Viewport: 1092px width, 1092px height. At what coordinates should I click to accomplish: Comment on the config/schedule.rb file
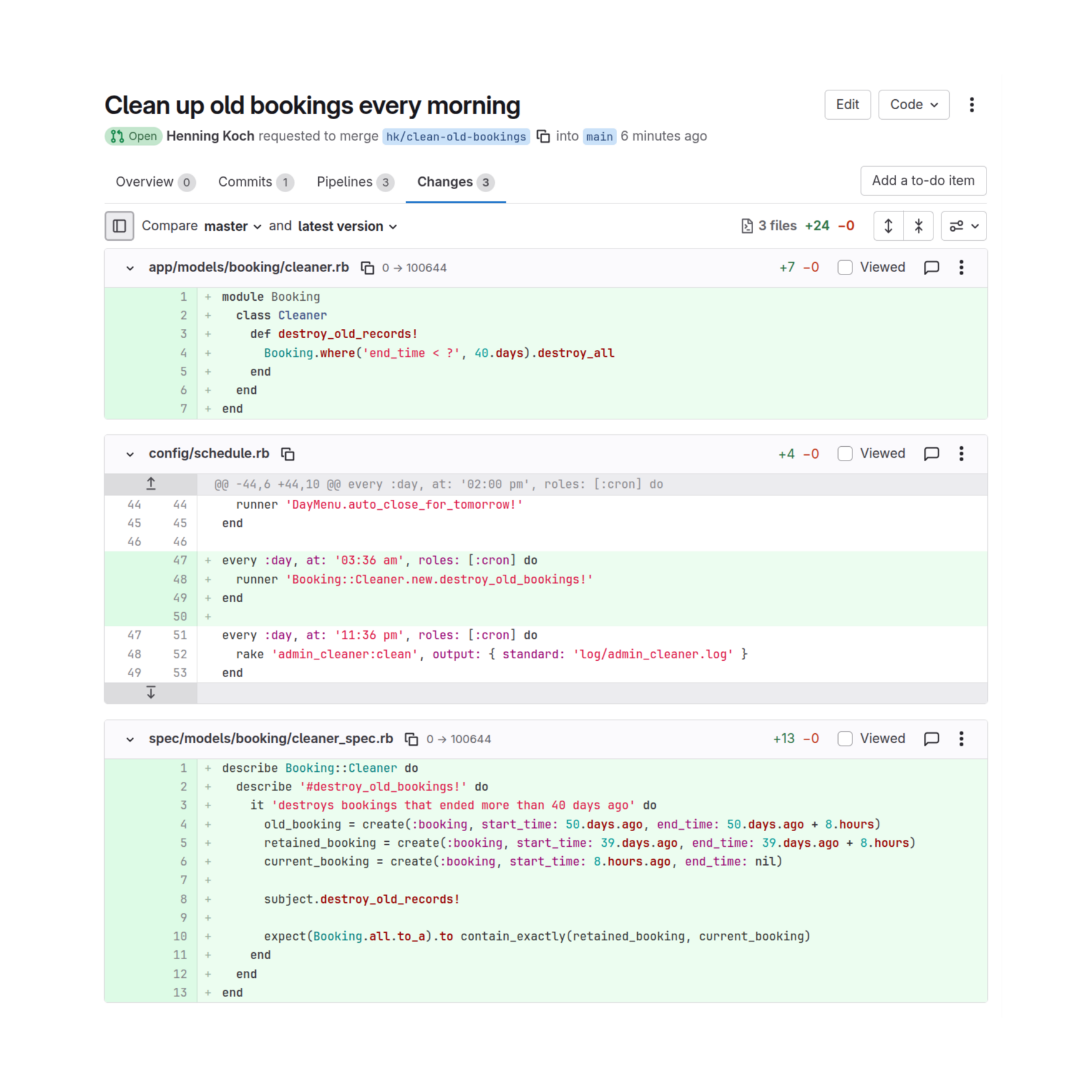click(931, 454)
